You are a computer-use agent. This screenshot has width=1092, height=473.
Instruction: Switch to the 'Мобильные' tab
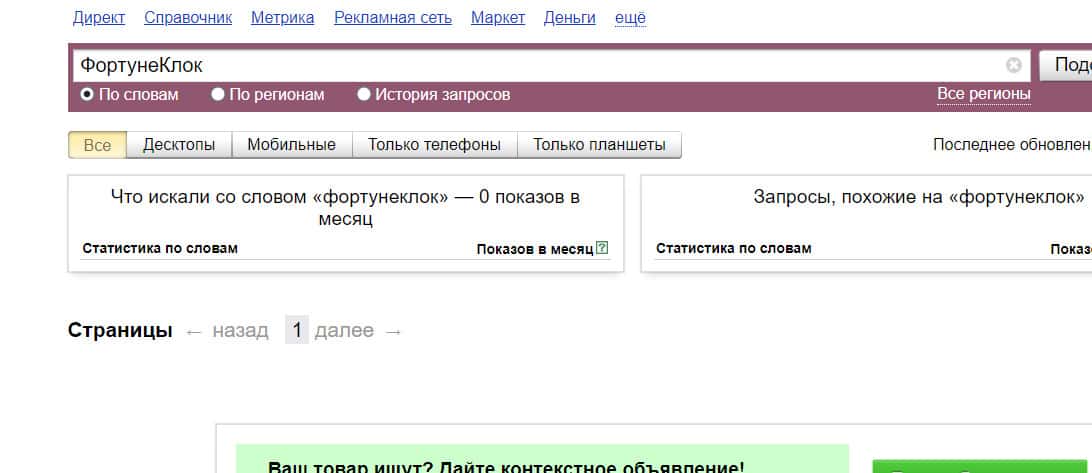coord(292,145)
